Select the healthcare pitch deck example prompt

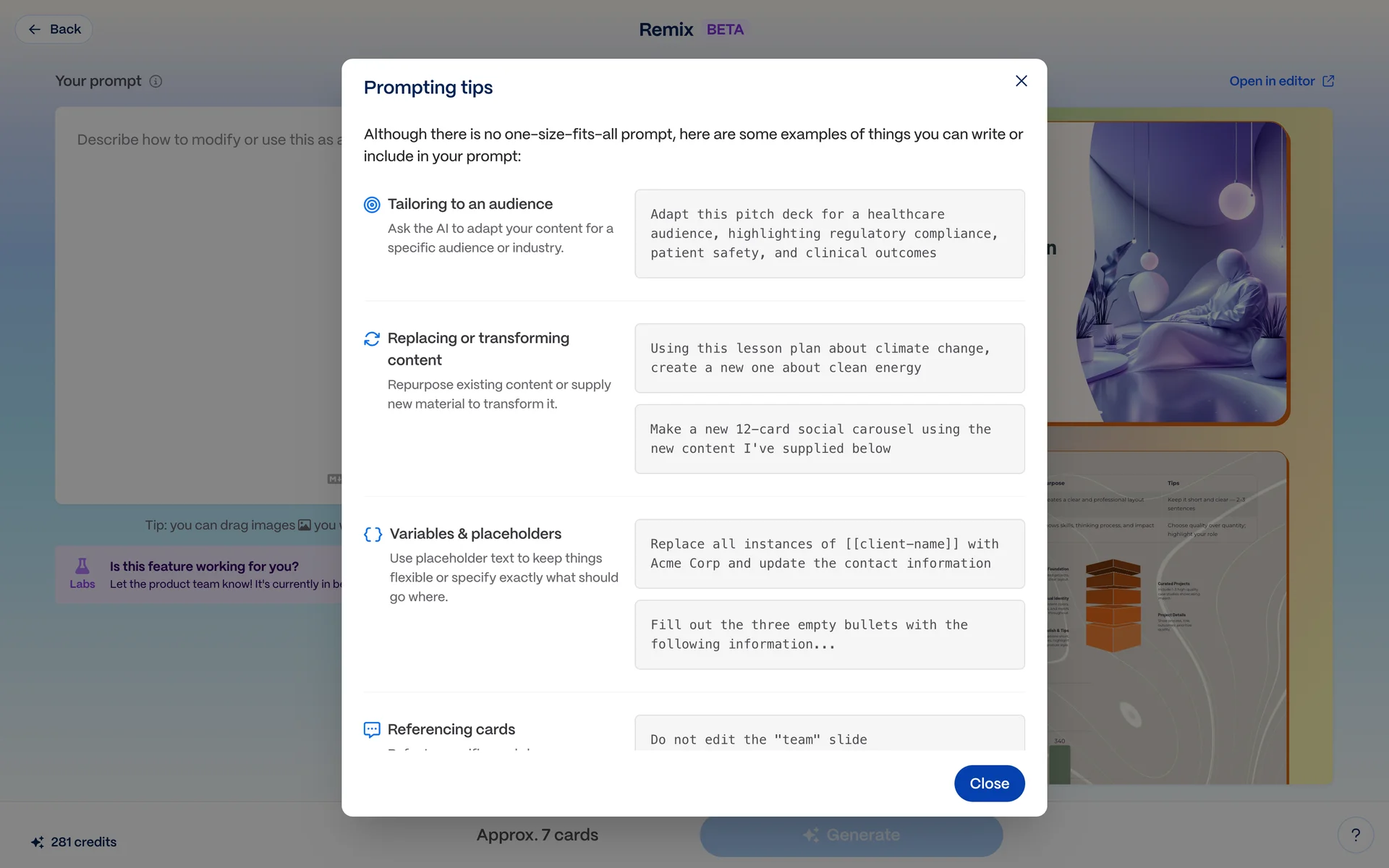tap(829, 234)
